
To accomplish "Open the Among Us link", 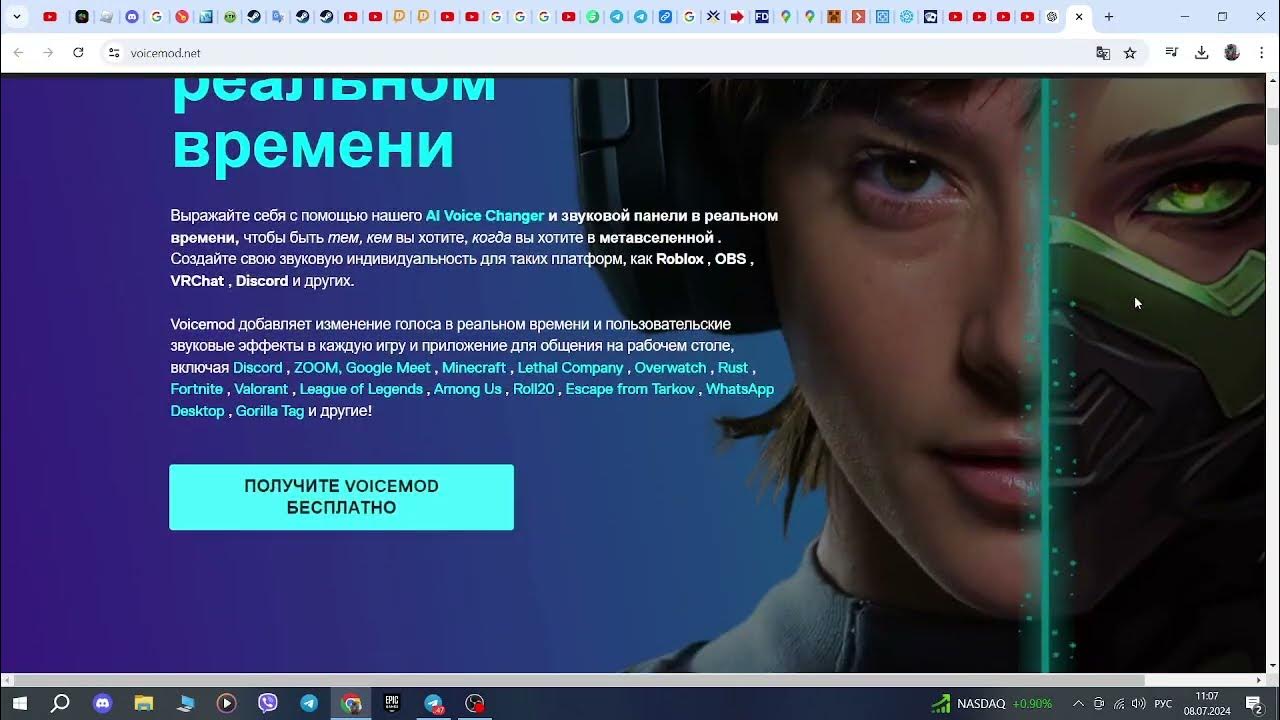I will pyautogui.click(x=467, y=389).
